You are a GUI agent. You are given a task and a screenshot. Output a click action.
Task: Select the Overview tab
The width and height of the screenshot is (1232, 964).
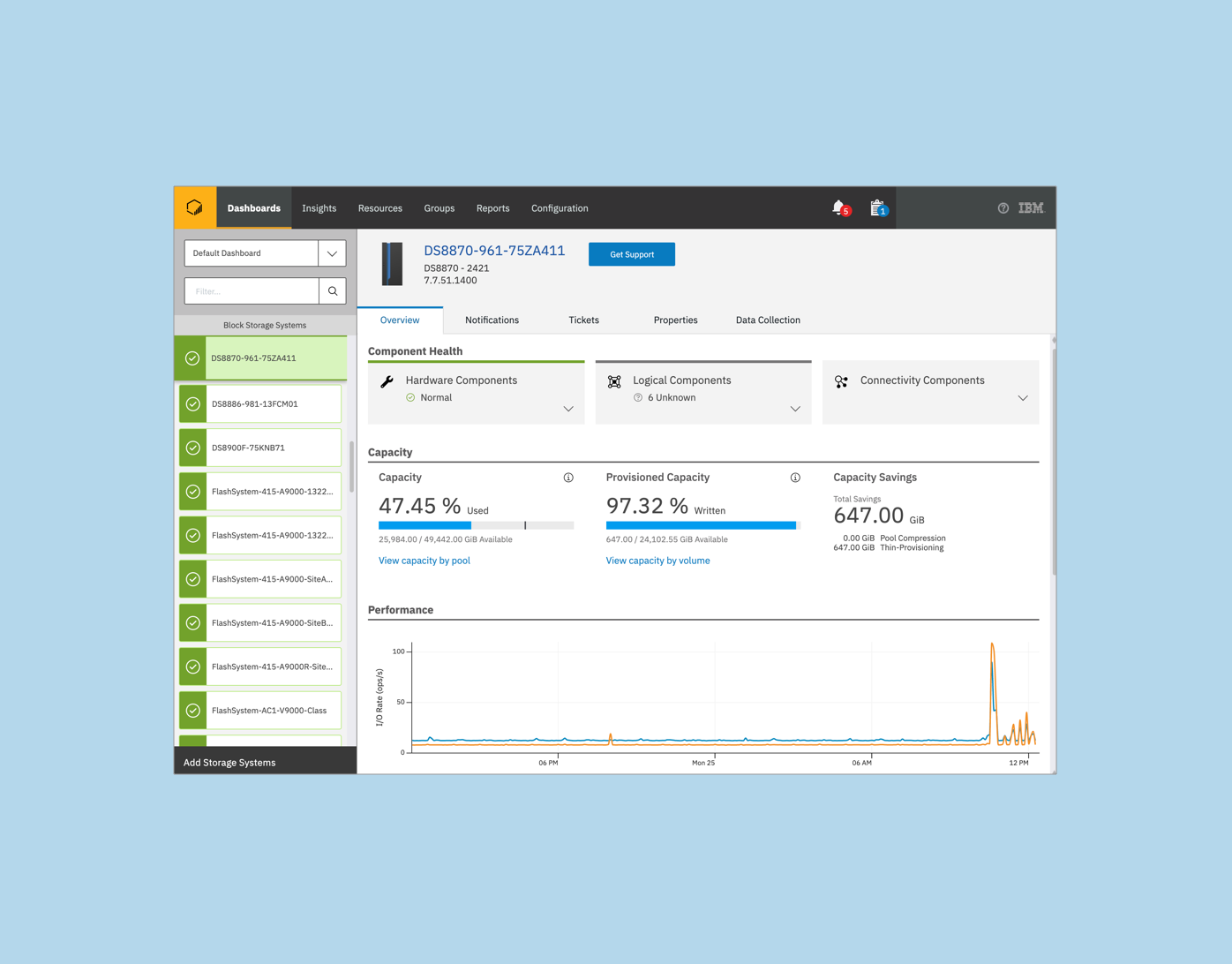point(400,320)
